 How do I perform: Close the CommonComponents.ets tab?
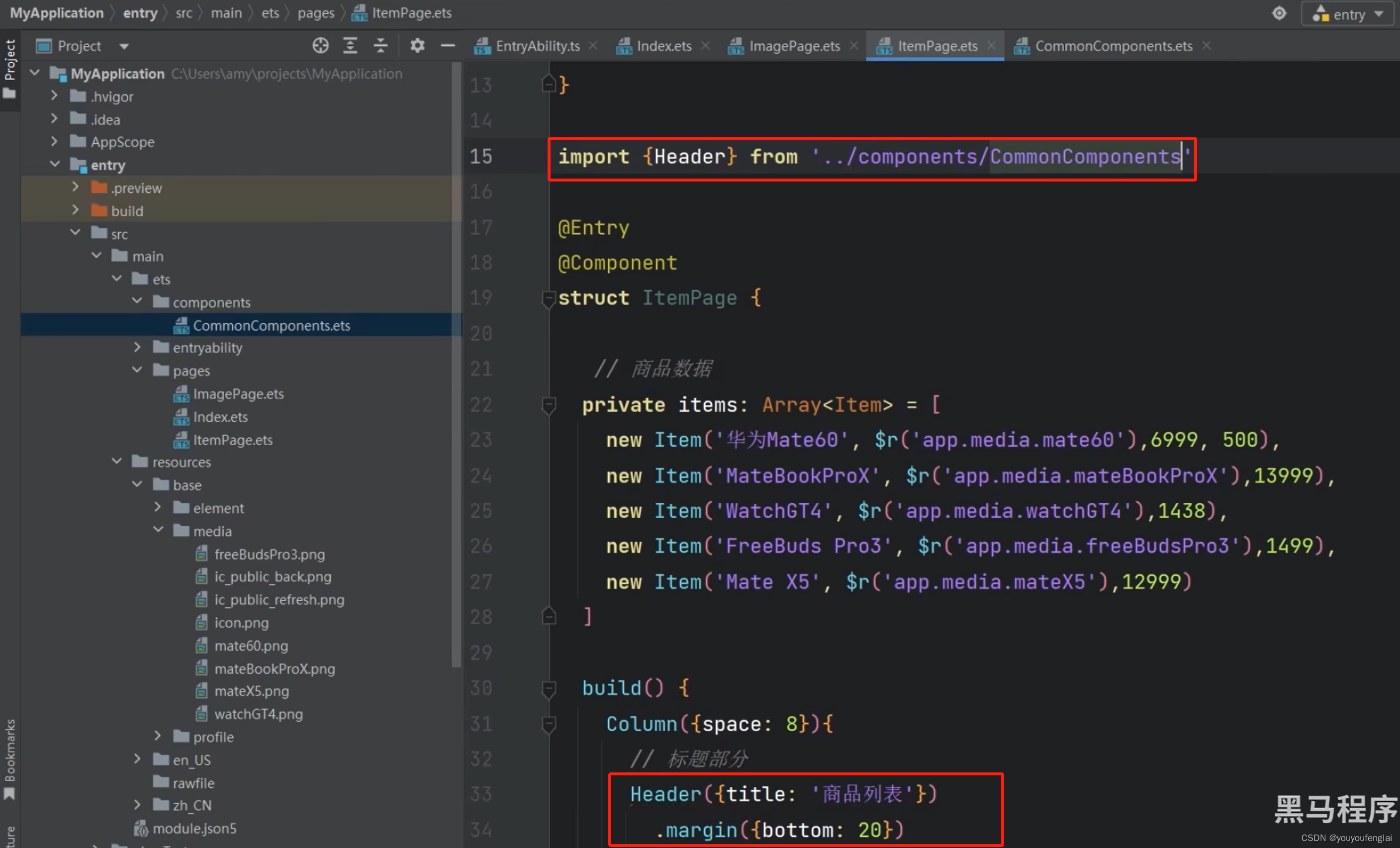coord(1206,45)
